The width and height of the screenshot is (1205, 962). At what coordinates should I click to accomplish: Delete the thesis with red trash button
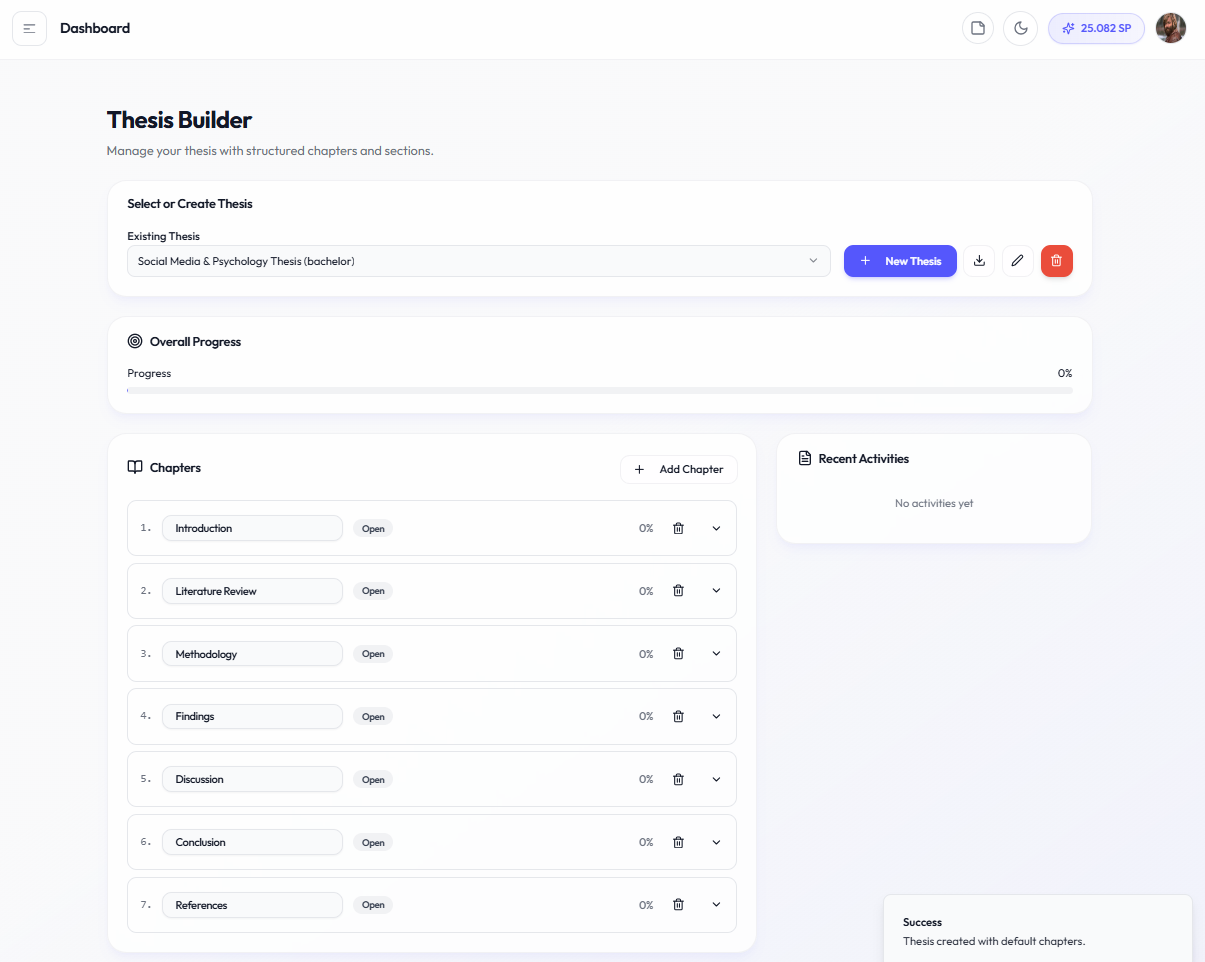coord(1056,261)
